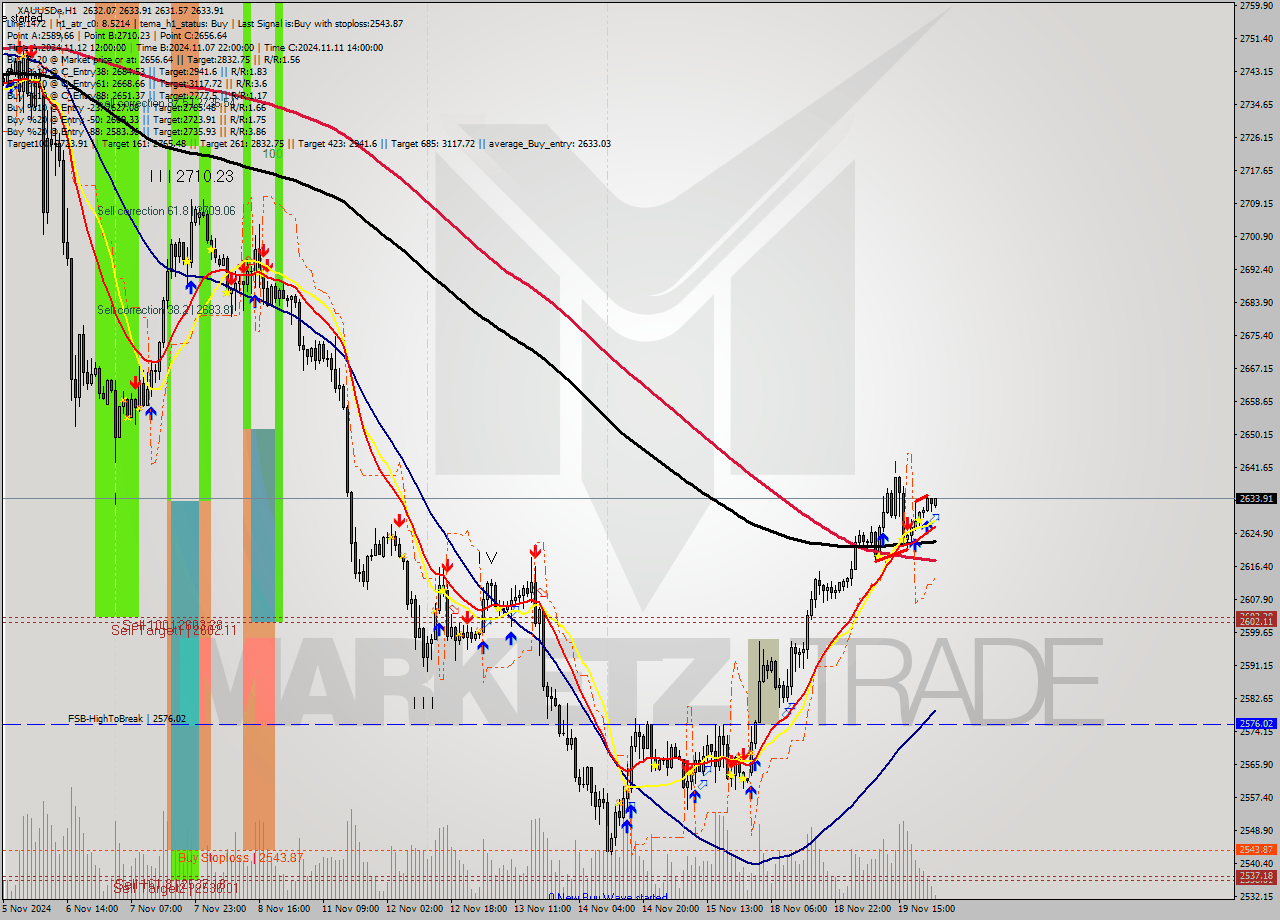Viewport: 1280px width, 920px height.
Task: Click the Target:2723.91 text
Action: [x=184, y=119]
